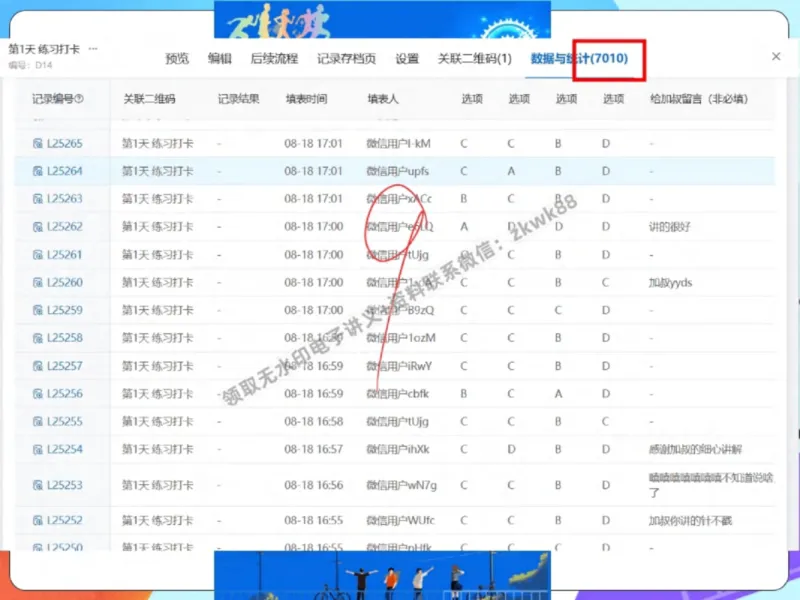Open record icon for L25258
The height and width of the screenshot is (600, 800).
pyautogui.click(x=38, y=338)
